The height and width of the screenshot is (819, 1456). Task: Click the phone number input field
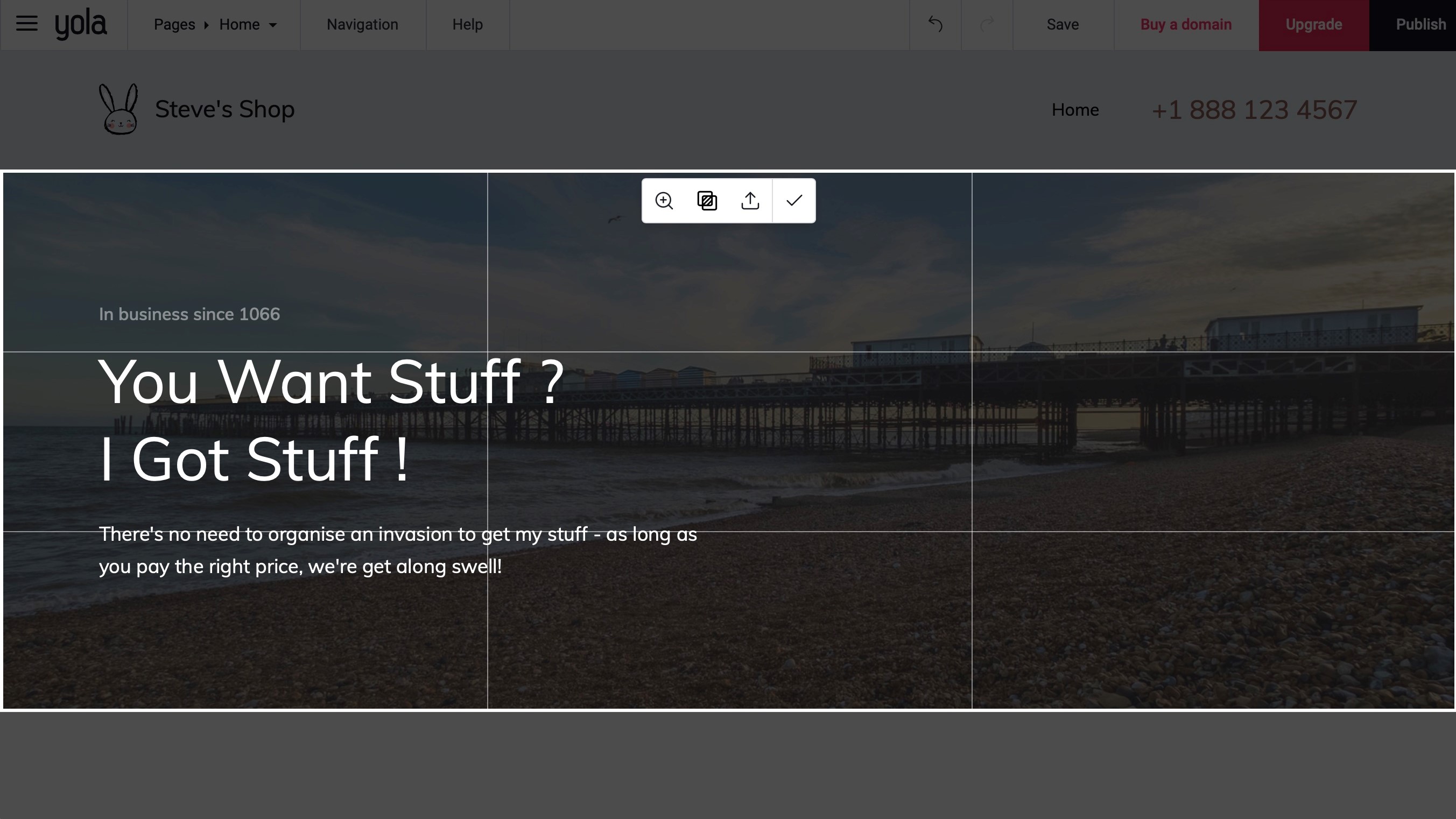coord(1254,109)
